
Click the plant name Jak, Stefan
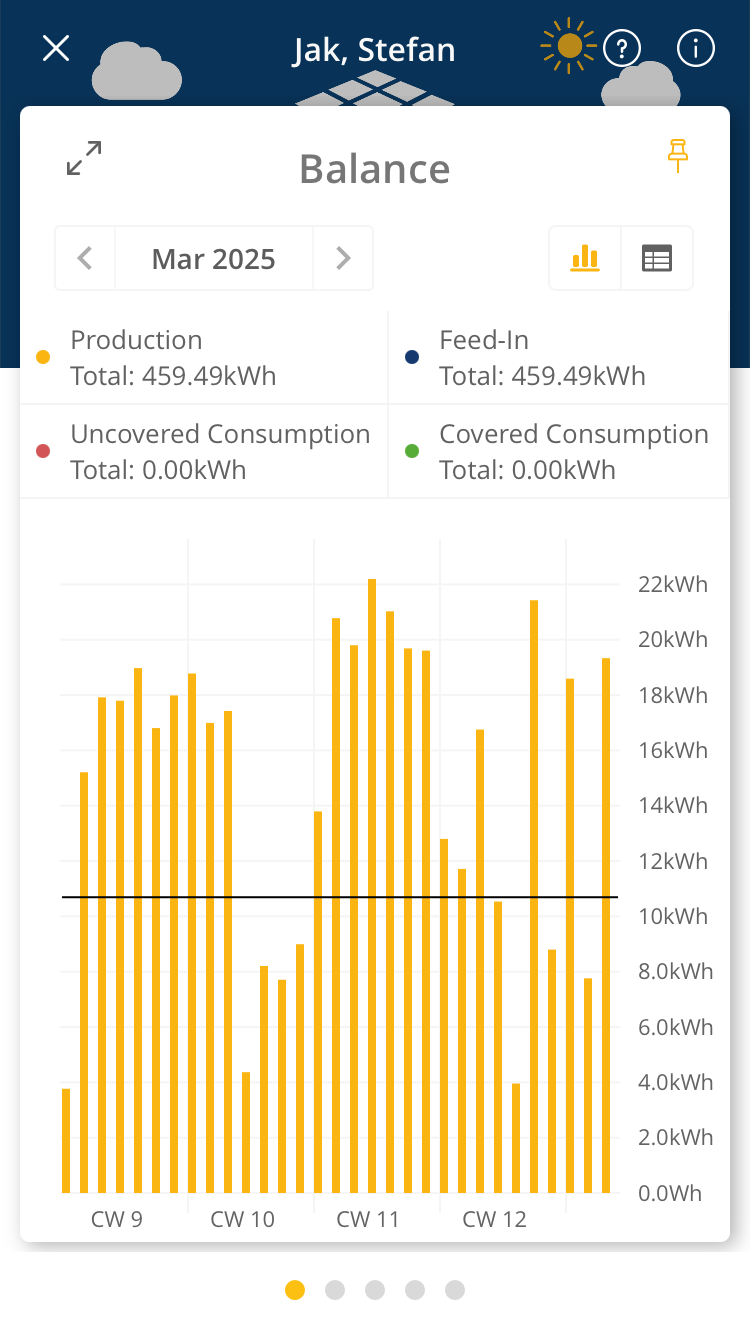pos(374,49)
